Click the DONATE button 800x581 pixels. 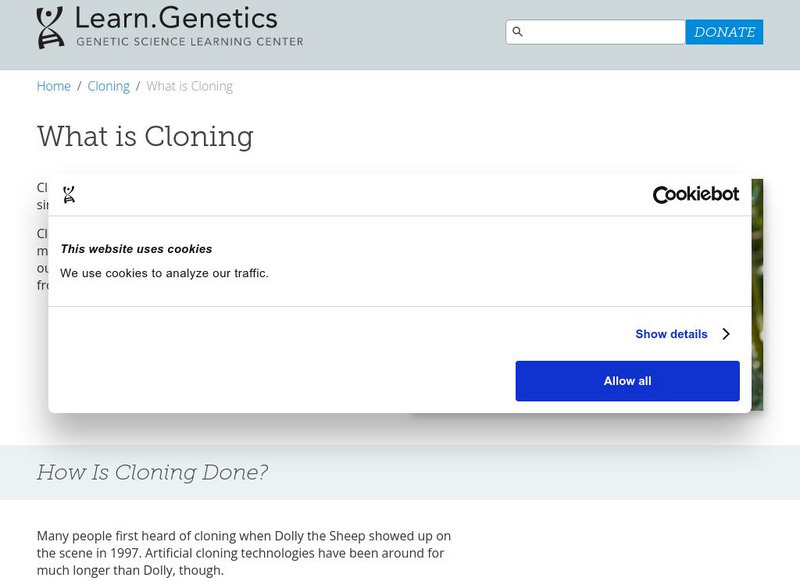click(x=724, y=32)
